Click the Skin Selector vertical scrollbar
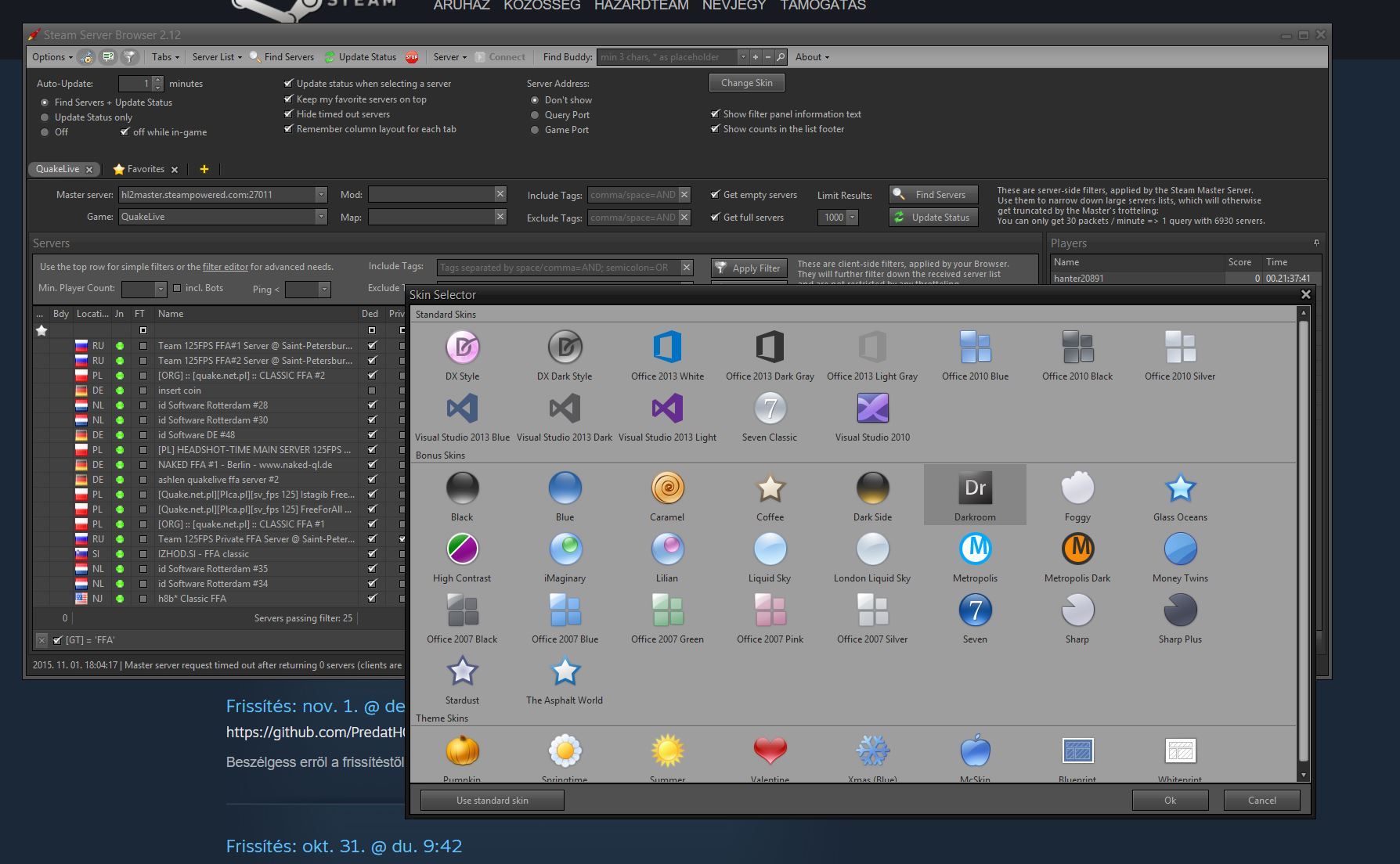This screenshot has width=1400, height=864. 1303,540
